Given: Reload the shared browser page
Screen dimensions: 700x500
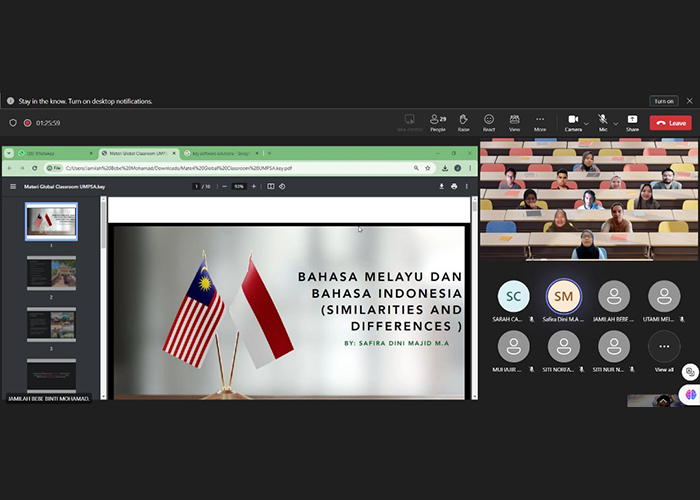Looking at the screenshot, I should [34, 168].
